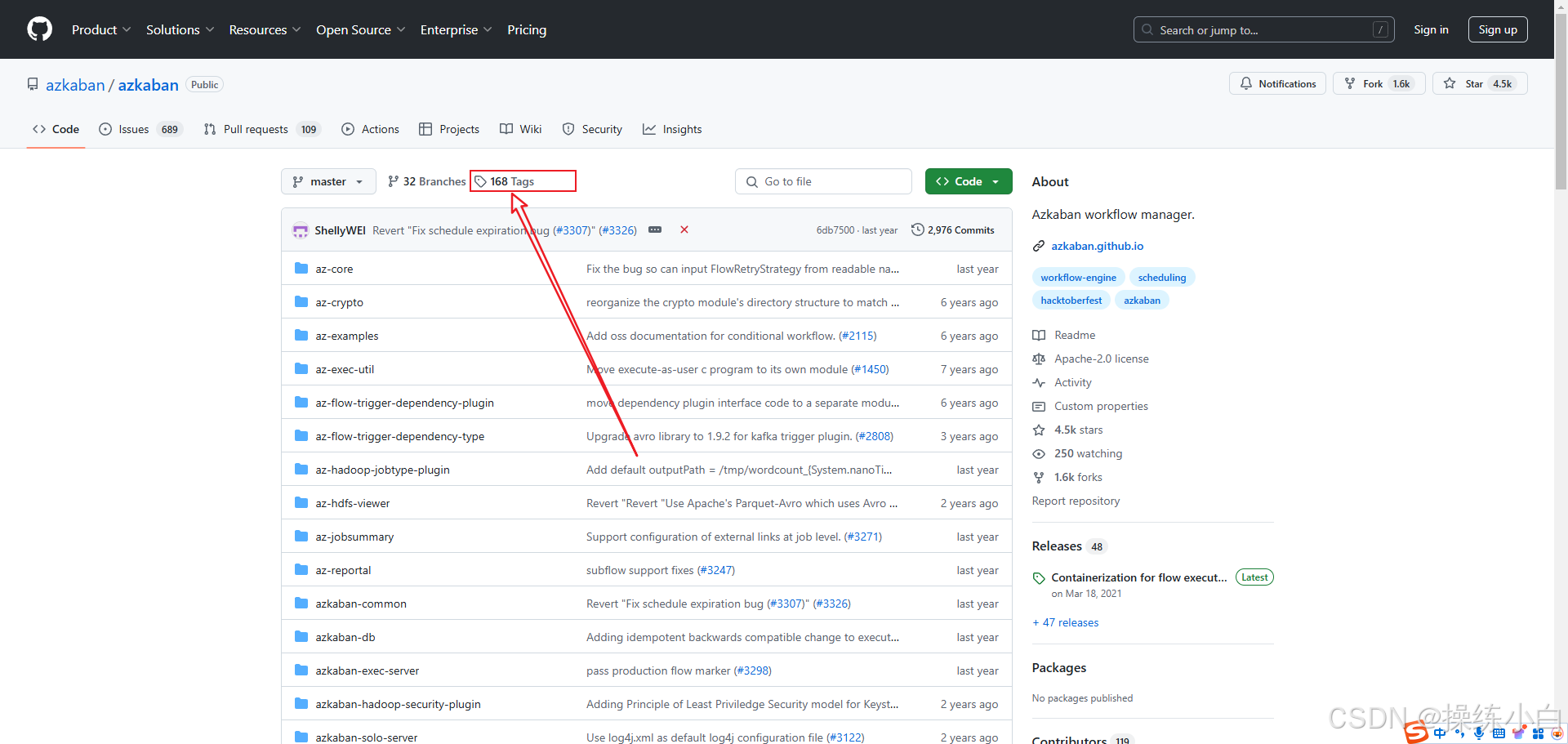Screen dimensions: 1568x744
Task: Click the Sign up button
Action: coord(1498,29)
